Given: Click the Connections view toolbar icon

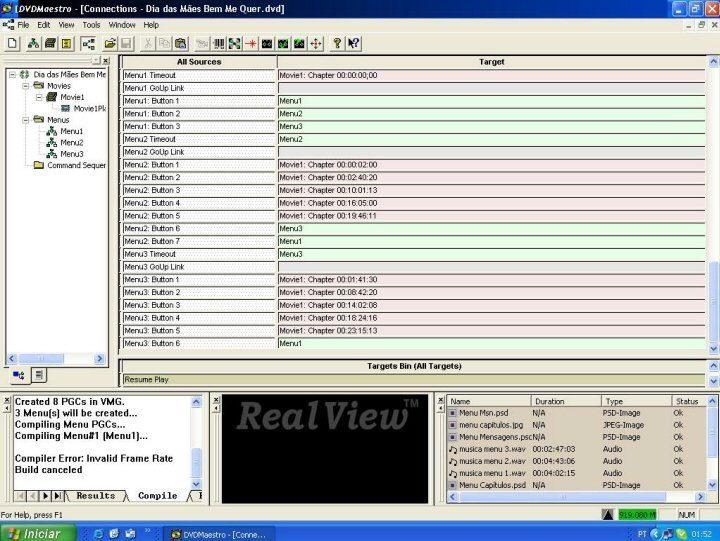Looking at the screenshot, I should [x=86, y=44].
